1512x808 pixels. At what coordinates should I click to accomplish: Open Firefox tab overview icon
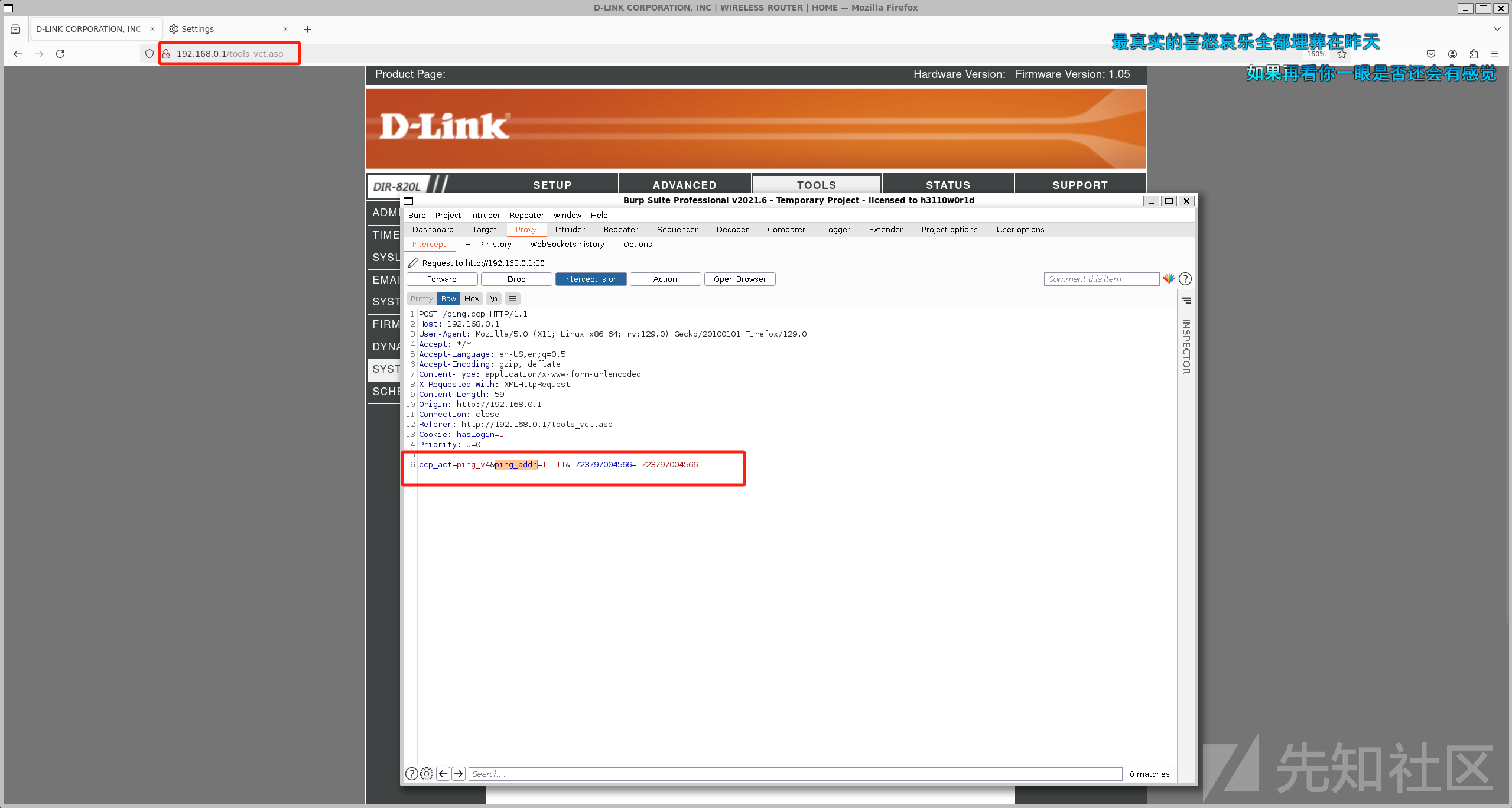15,29
